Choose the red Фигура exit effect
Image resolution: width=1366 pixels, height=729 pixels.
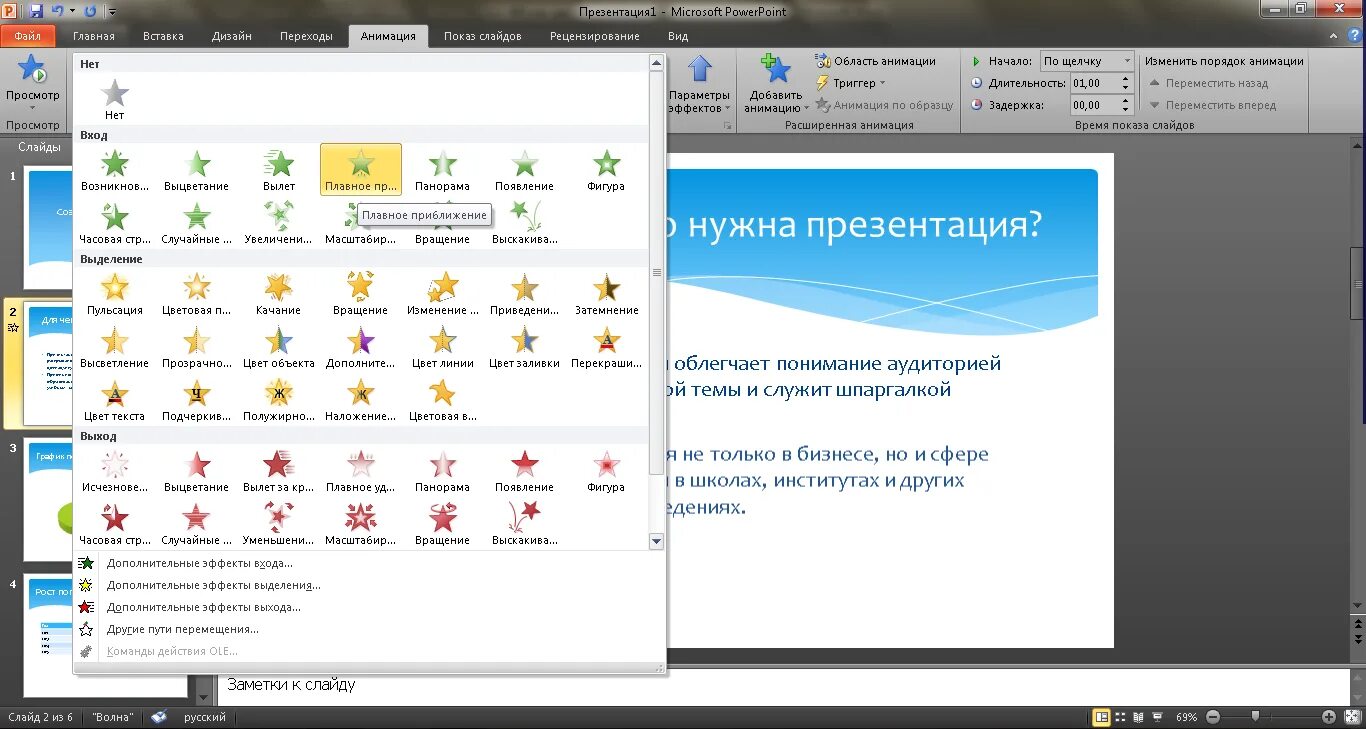(606, 471)
